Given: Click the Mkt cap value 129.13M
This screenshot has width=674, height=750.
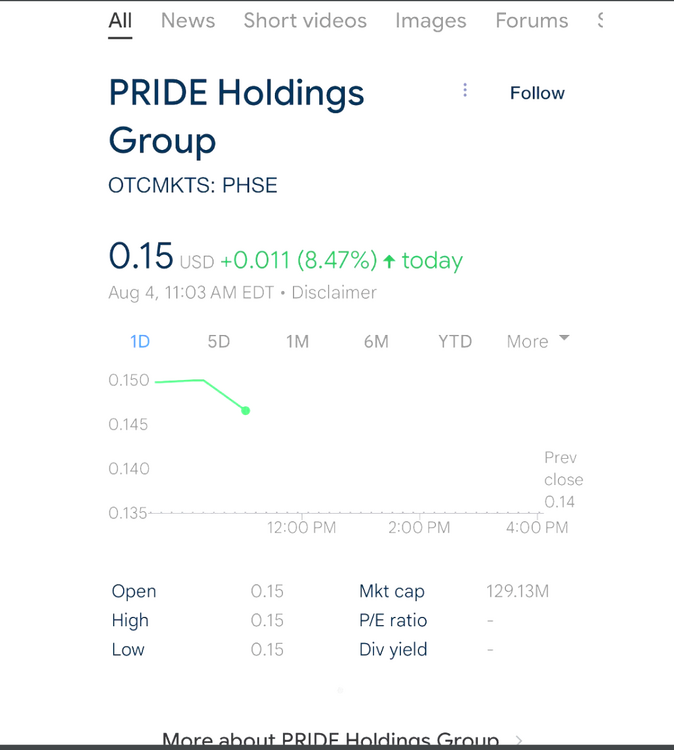Looking at the screenshot, I should pyautogui.click(x=517, y=591).
